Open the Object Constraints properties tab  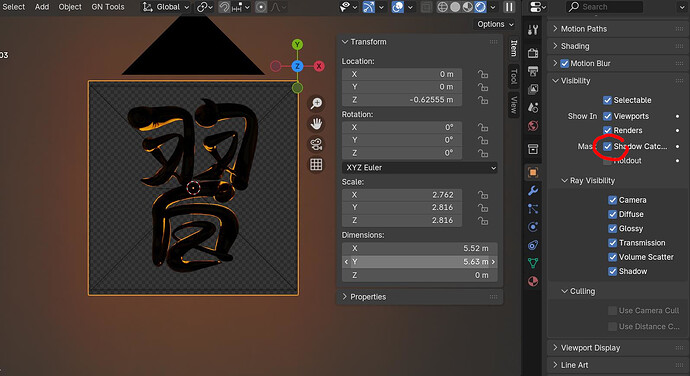pyautogui.click(x=533, y=245)
